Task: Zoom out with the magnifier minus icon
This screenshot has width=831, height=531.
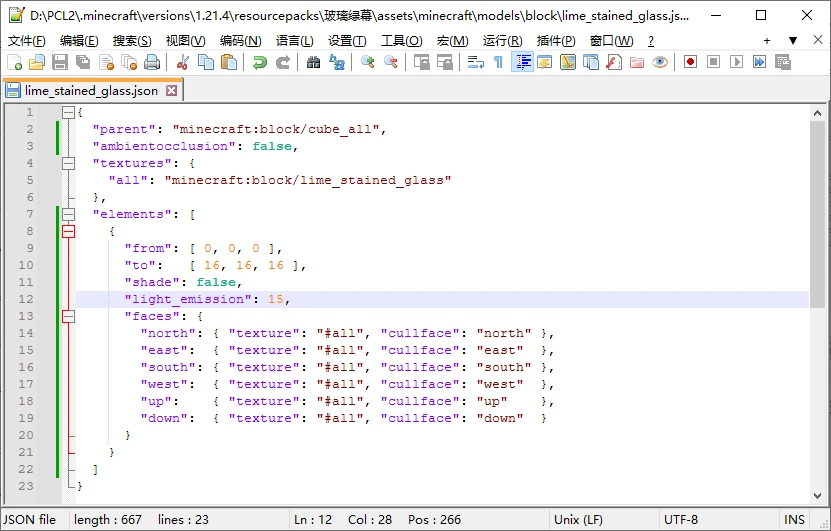Action: click(391, 63)
